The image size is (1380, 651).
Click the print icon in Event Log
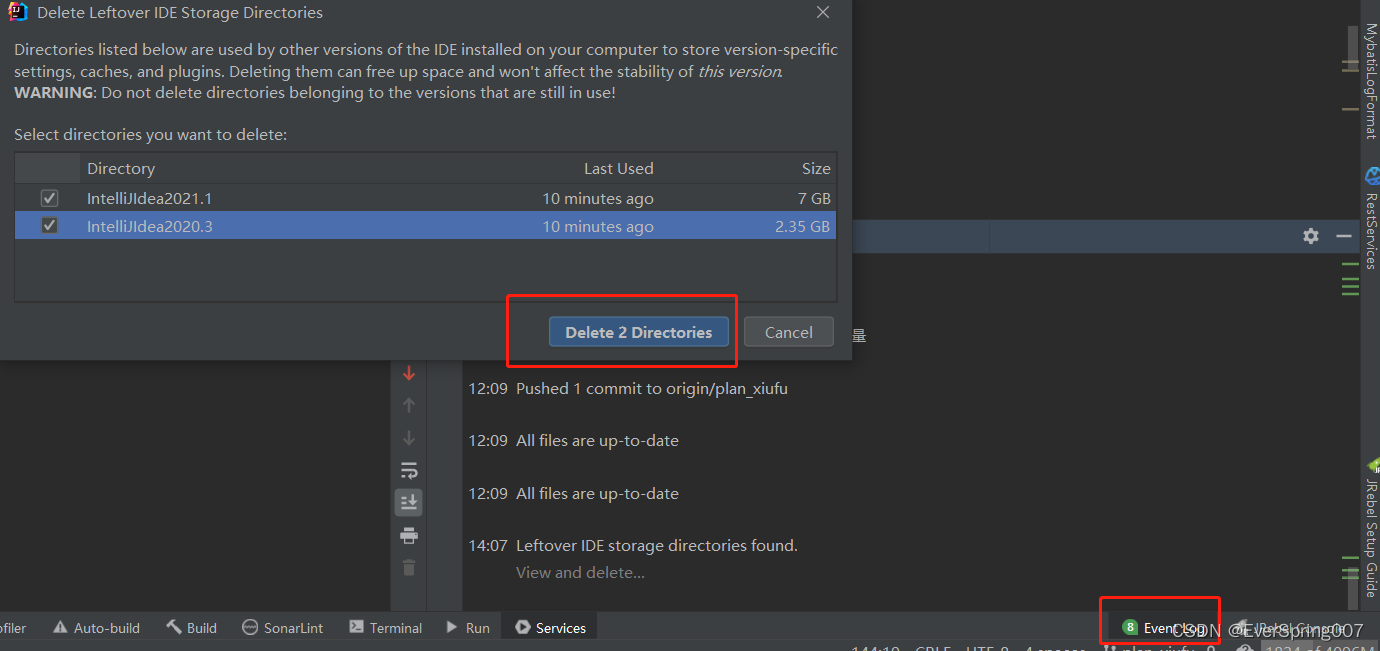click(x=408, y=535)
